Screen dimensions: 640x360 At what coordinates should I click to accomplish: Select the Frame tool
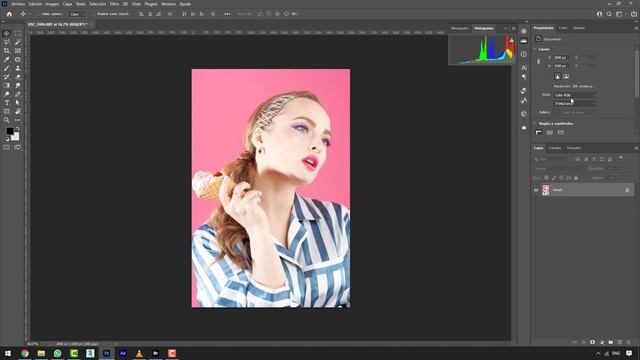(x=18, y=51)
